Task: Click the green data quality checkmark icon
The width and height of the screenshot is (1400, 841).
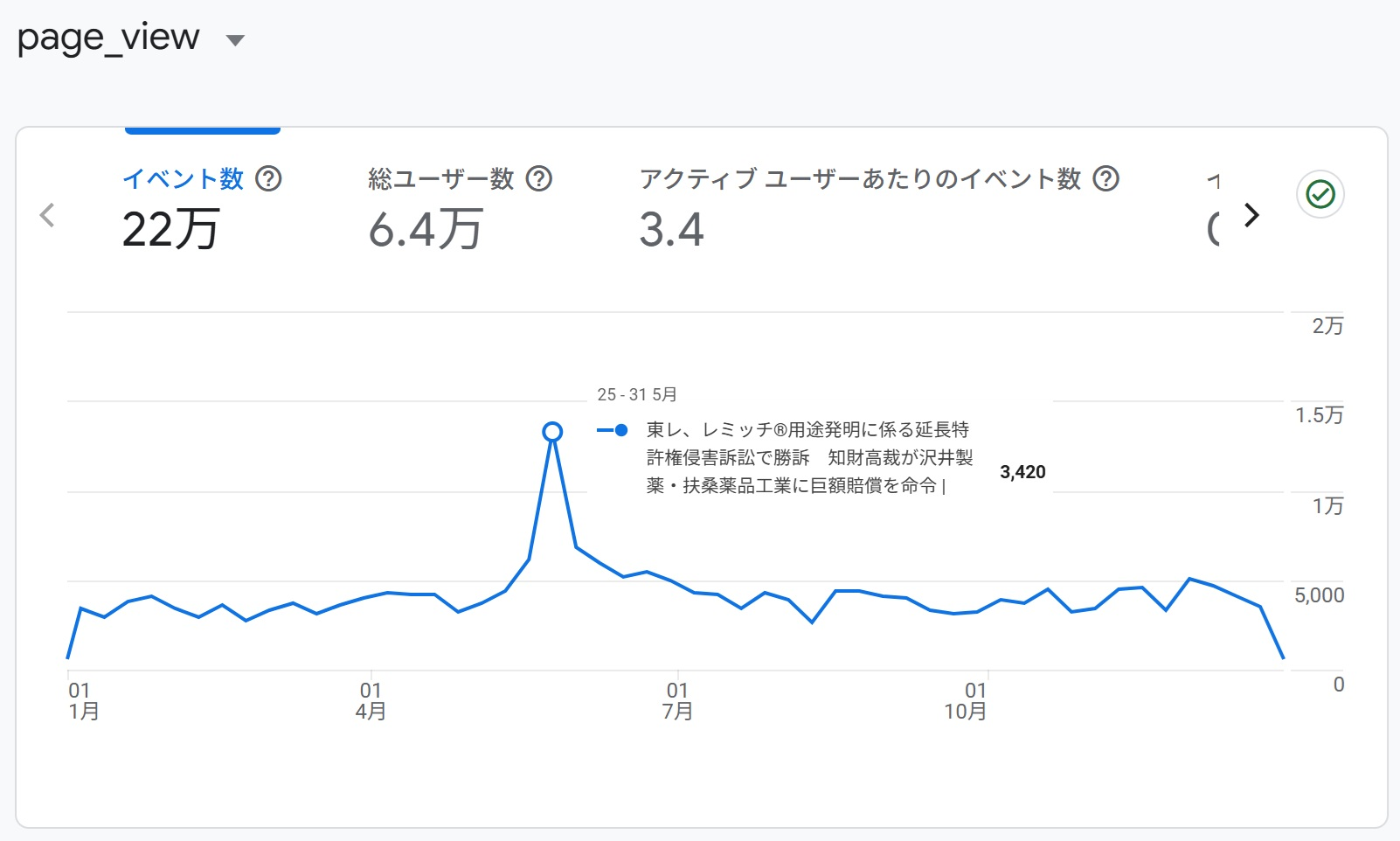Action: pyautogui.click(x=1320, y=194)
